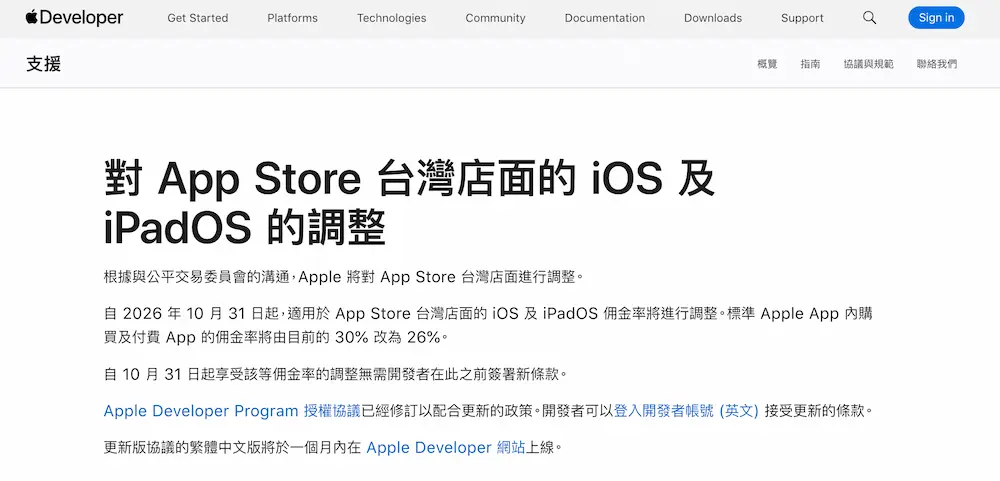The image size is (1000, 481).
Task: Open the search magnifier icon
Action: point(869,18)
